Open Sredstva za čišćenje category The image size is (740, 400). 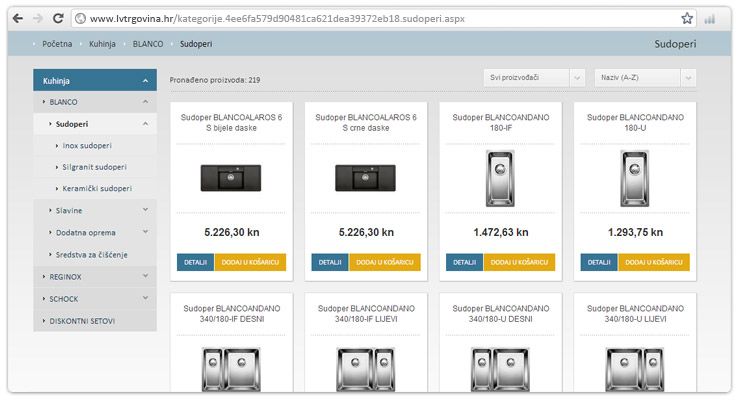(92, 255)
